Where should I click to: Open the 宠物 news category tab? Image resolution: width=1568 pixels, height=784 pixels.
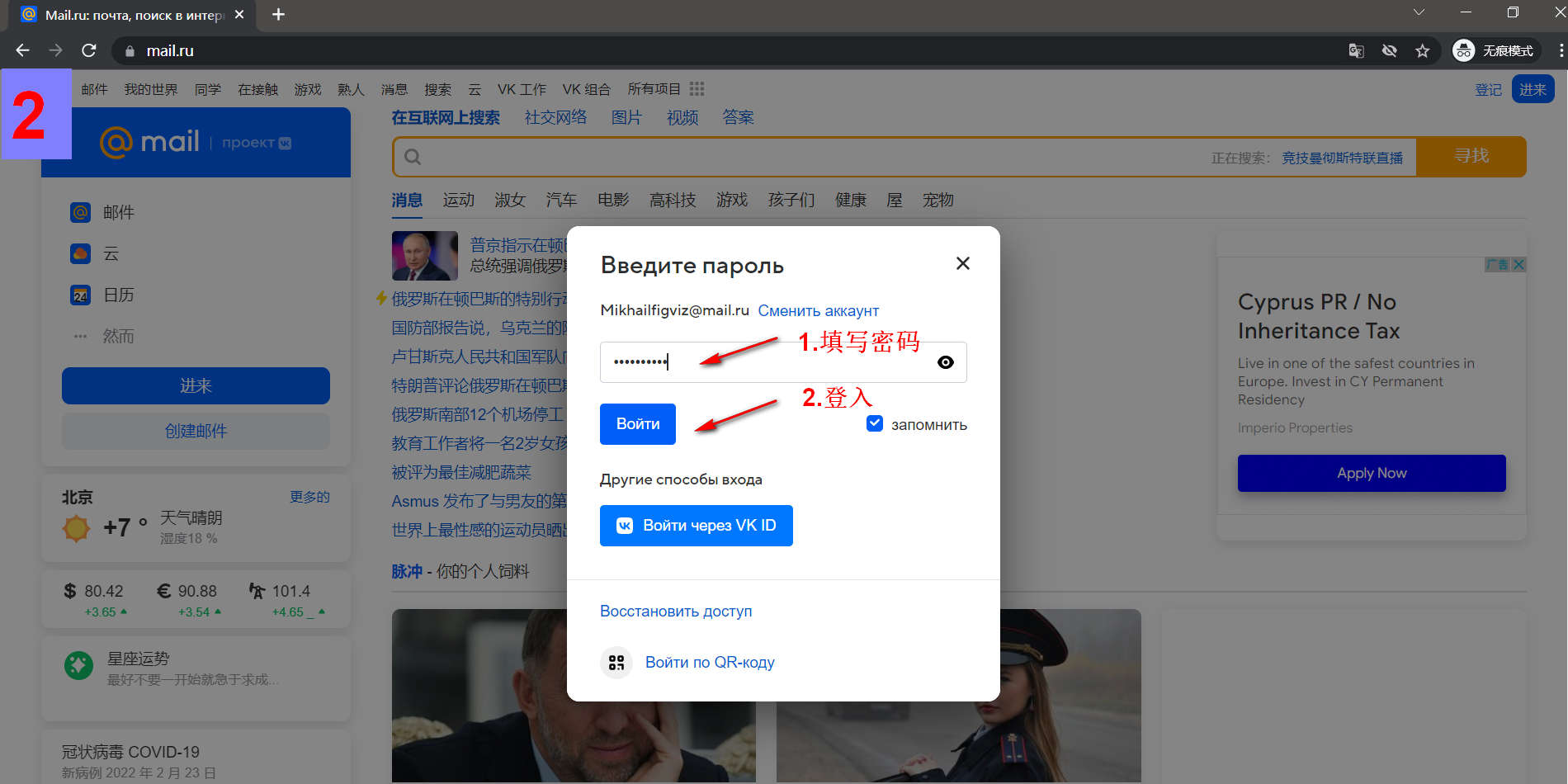[937, 200]
